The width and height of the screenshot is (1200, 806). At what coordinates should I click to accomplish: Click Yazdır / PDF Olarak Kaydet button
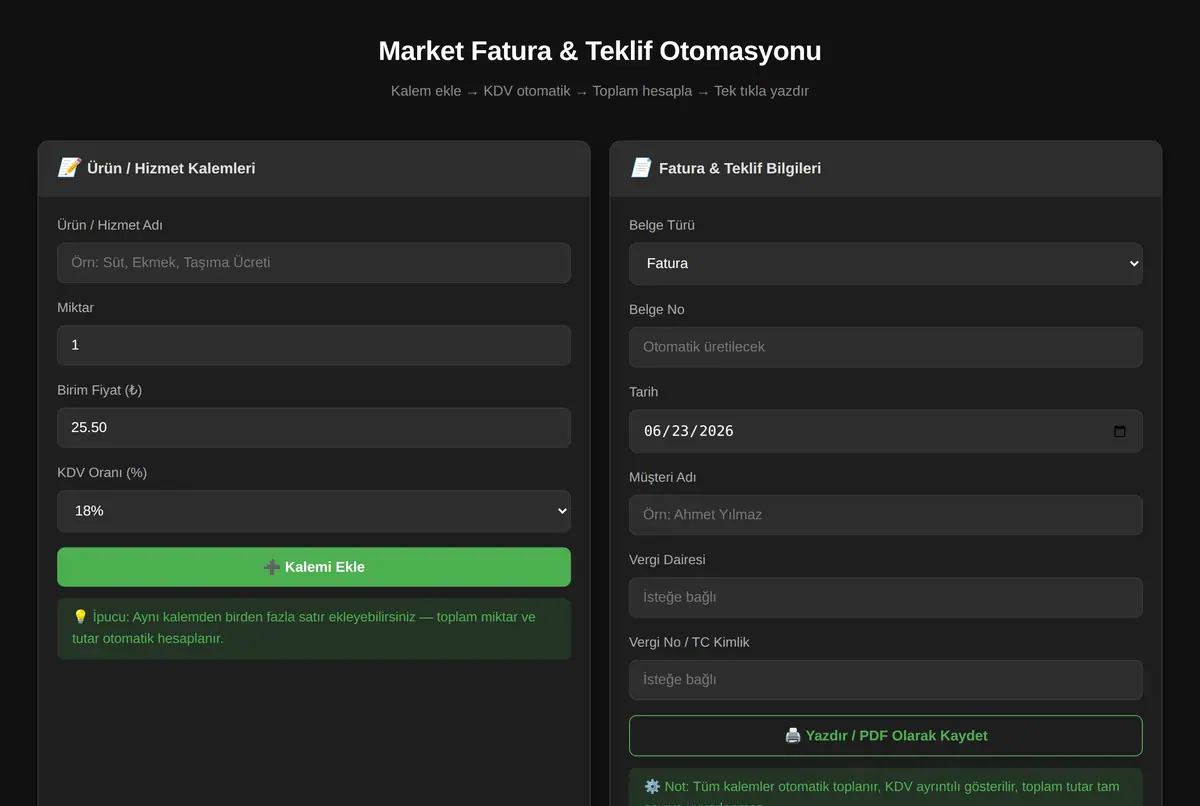(x=886, y=736)
